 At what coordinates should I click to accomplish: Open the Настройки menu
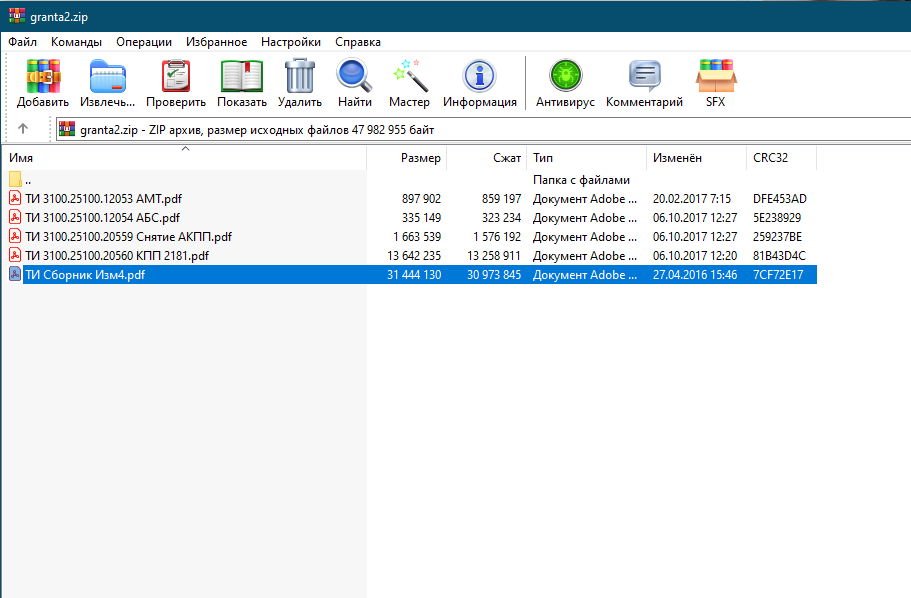291,42
